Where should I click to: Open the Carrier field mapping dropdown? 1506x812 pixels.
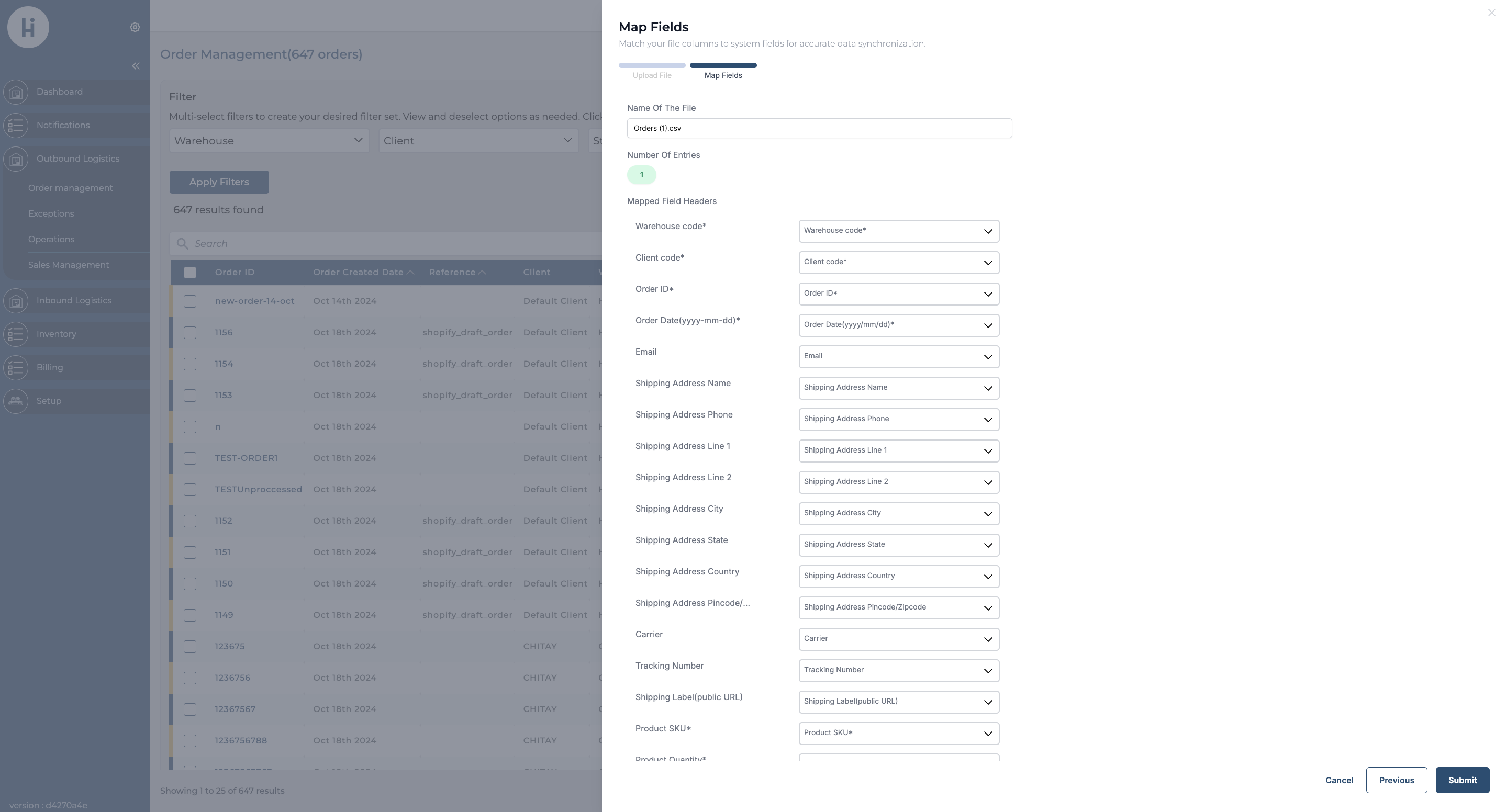click(899, 640)
